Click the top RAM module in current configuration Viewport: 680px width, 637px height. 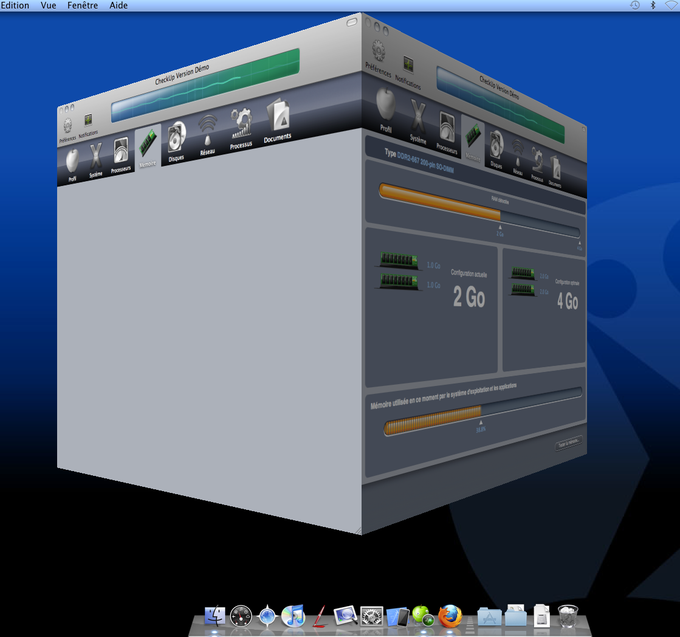click(399, 261)
